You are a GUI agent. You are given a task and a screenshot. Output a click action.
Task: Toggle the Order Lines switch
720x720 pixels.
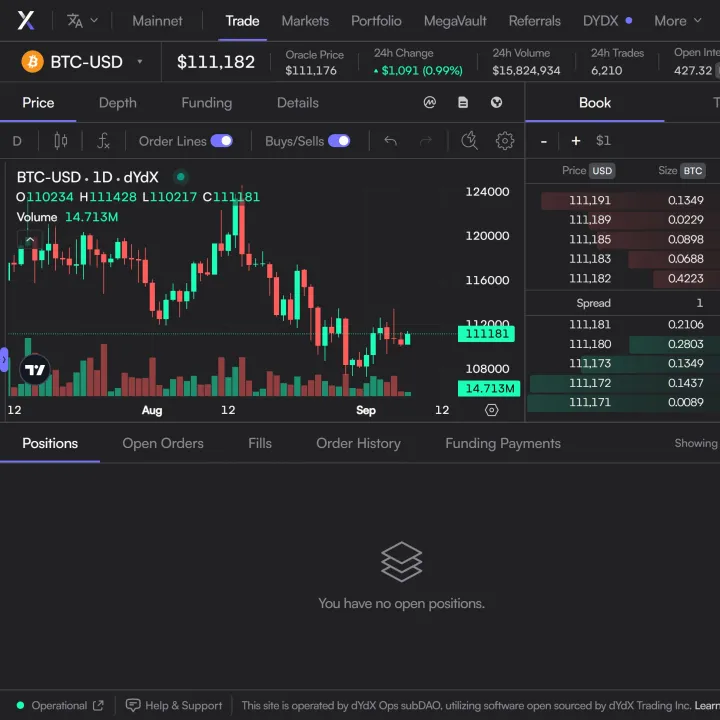coord(221,141)
